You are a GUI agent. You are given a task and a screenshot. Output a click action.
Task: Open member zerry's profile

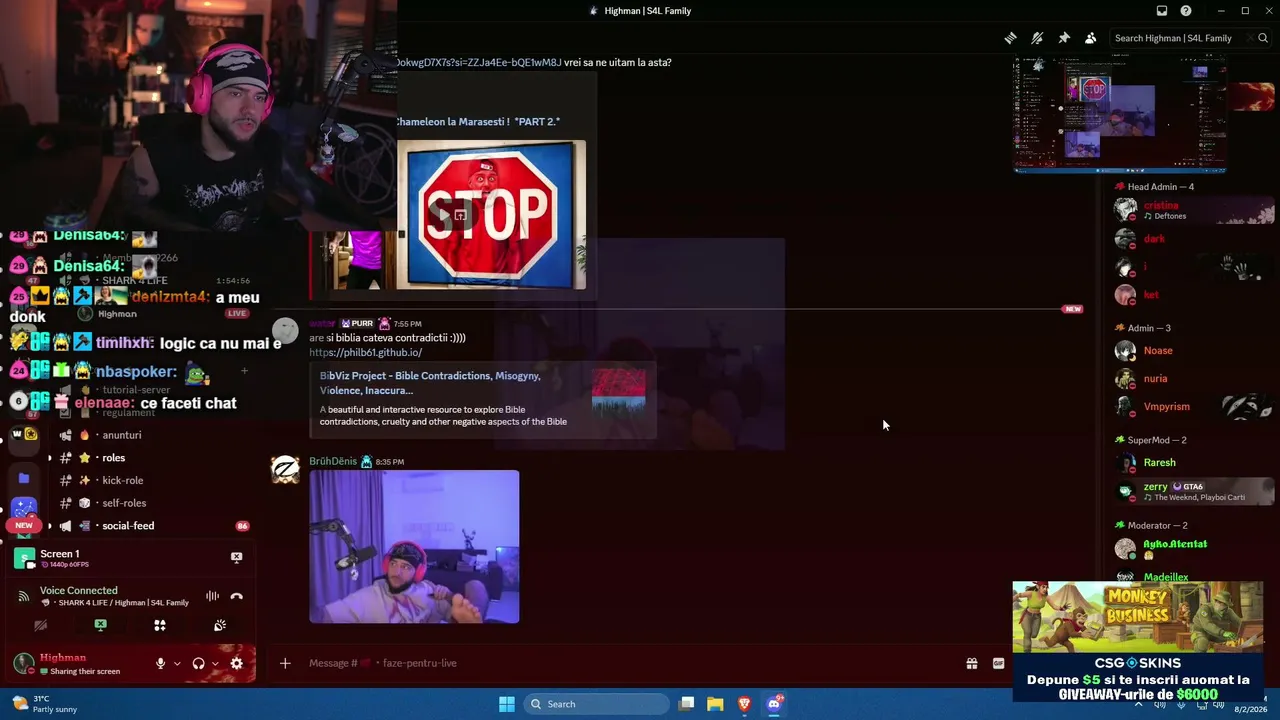click(1194, 491)
